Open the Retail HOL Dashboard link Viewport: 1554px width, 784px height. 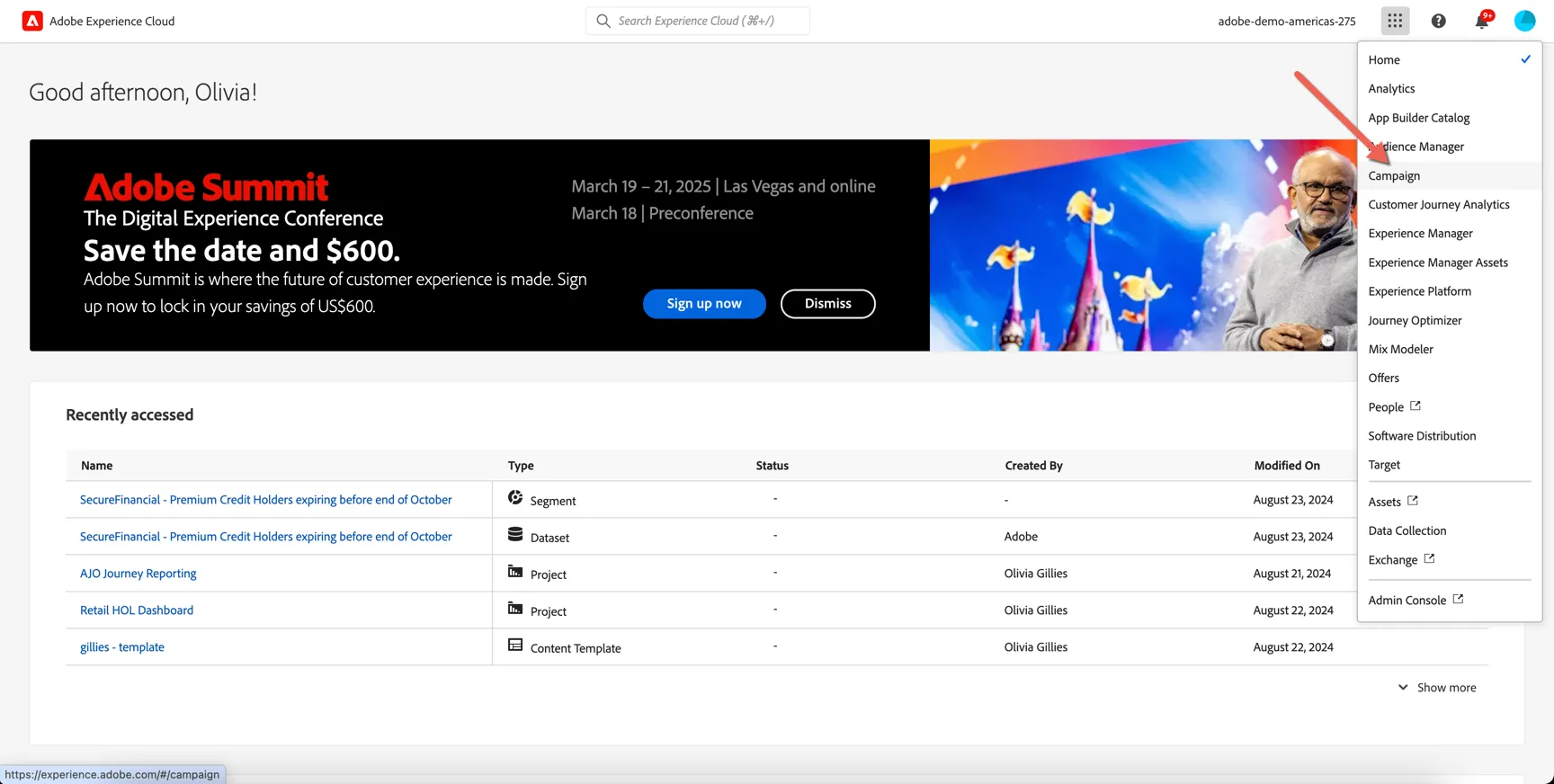tap(137, 610)
